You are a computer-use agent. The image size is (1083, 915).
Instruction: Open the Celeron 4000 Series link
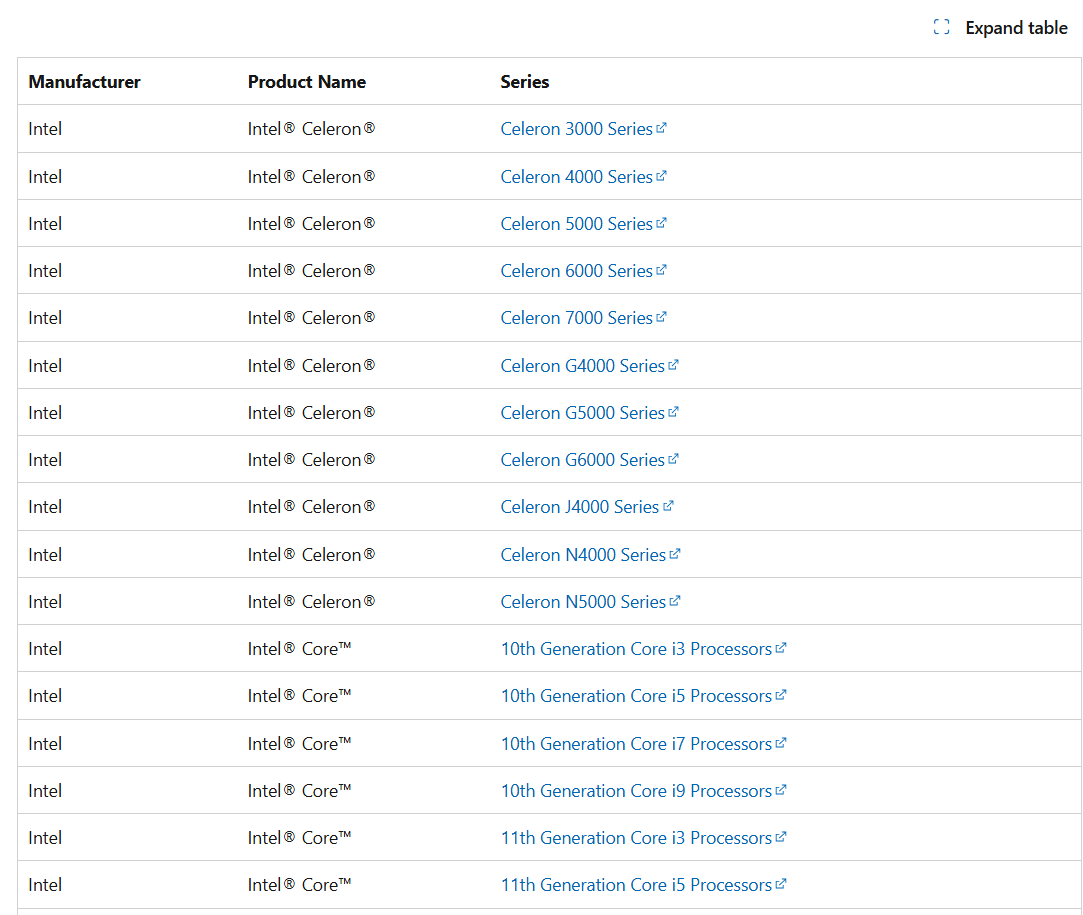click(576, 177)
